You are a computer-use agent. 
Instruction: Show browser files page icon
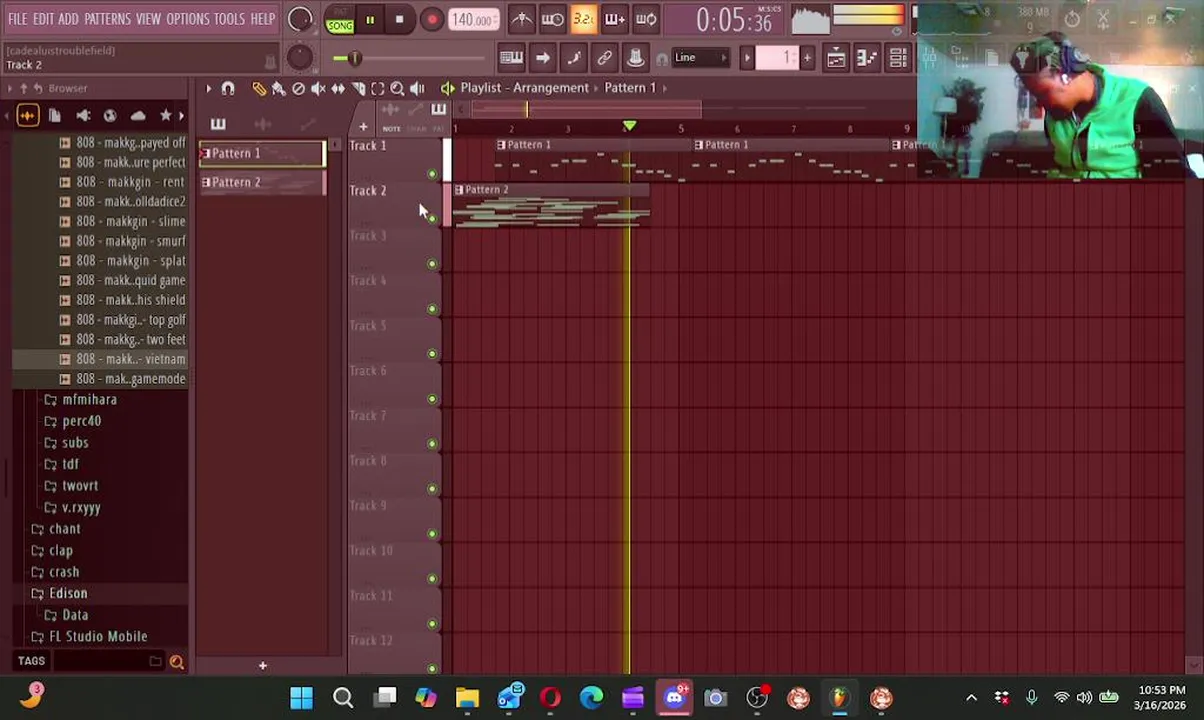55,116
